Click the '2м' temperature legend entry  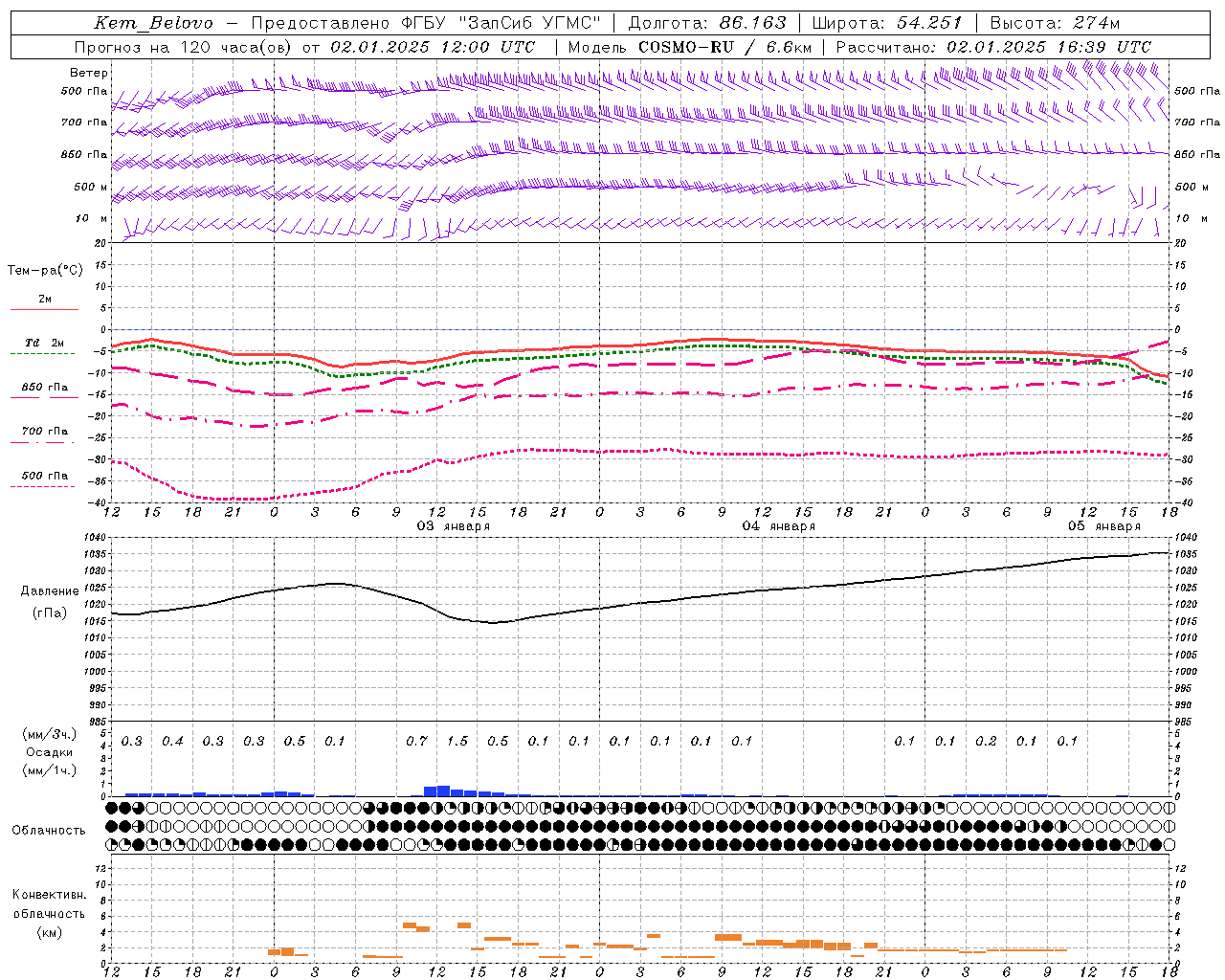(45, 300)
